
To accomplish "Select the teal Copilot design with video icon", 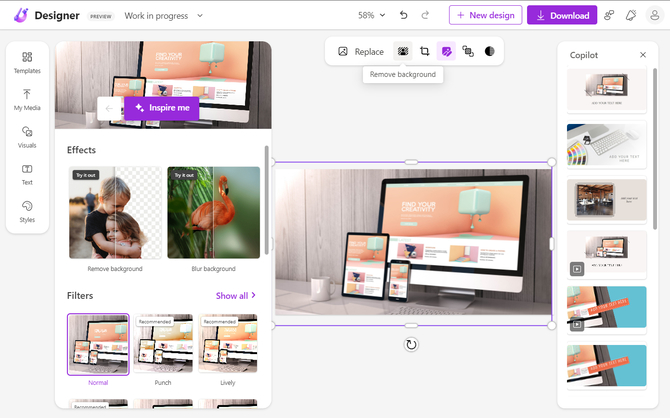I will pos(606,309).
